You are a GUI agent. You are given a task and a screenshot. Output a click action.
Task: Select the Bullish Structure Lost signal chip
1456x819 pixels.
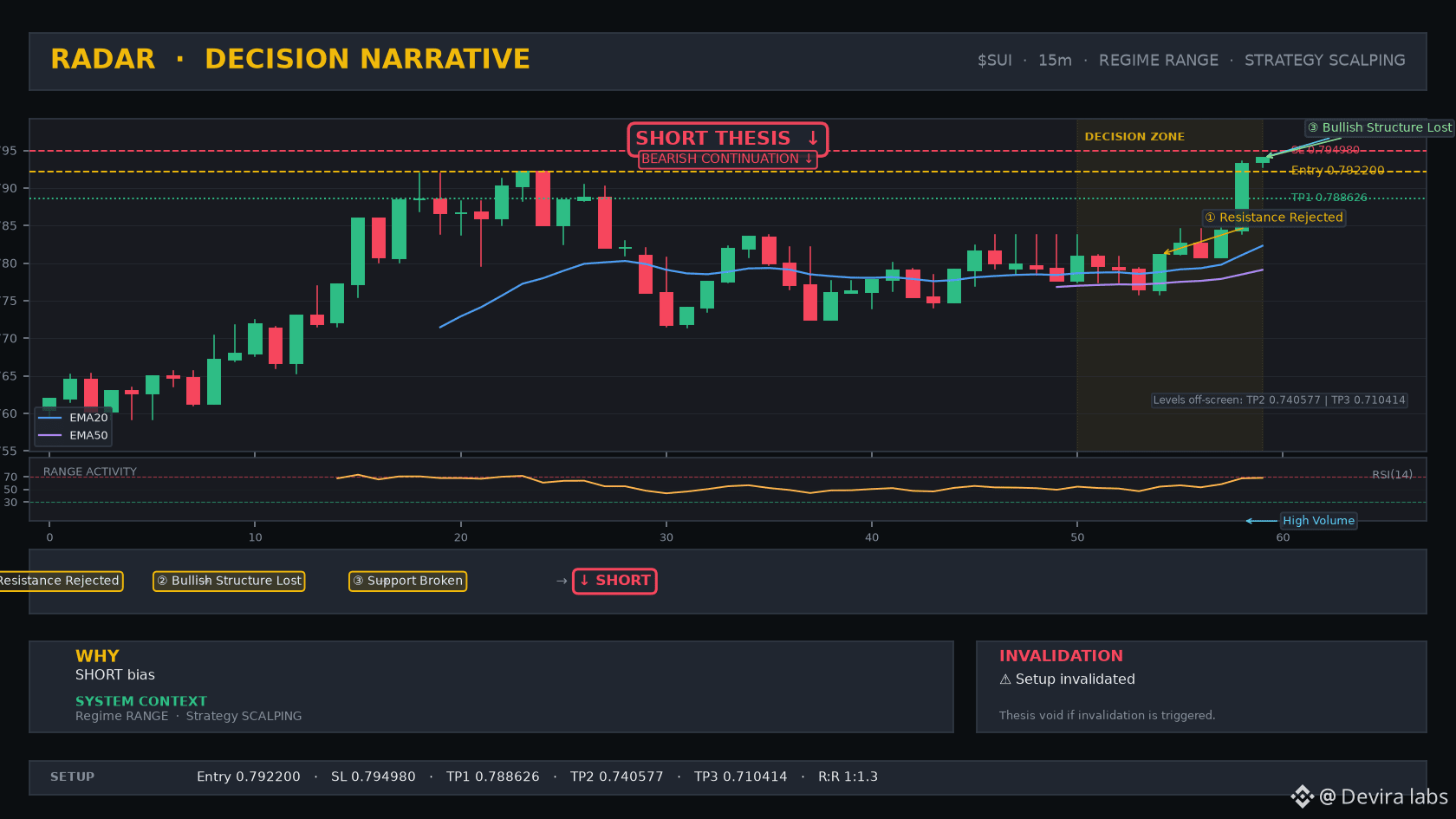point(229,581)
